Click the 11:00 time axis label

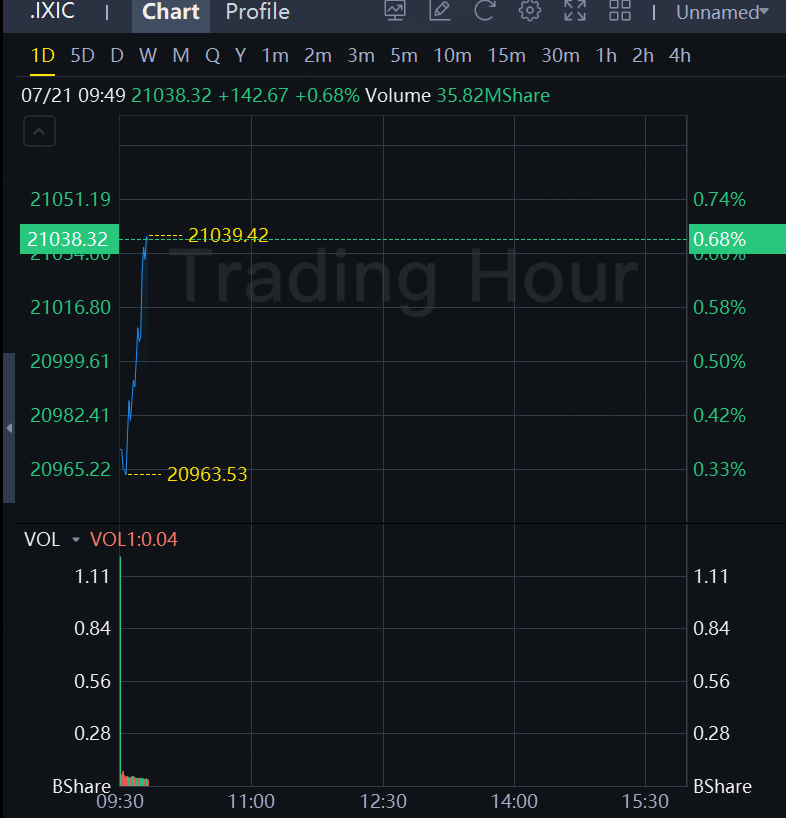(251, 801)
